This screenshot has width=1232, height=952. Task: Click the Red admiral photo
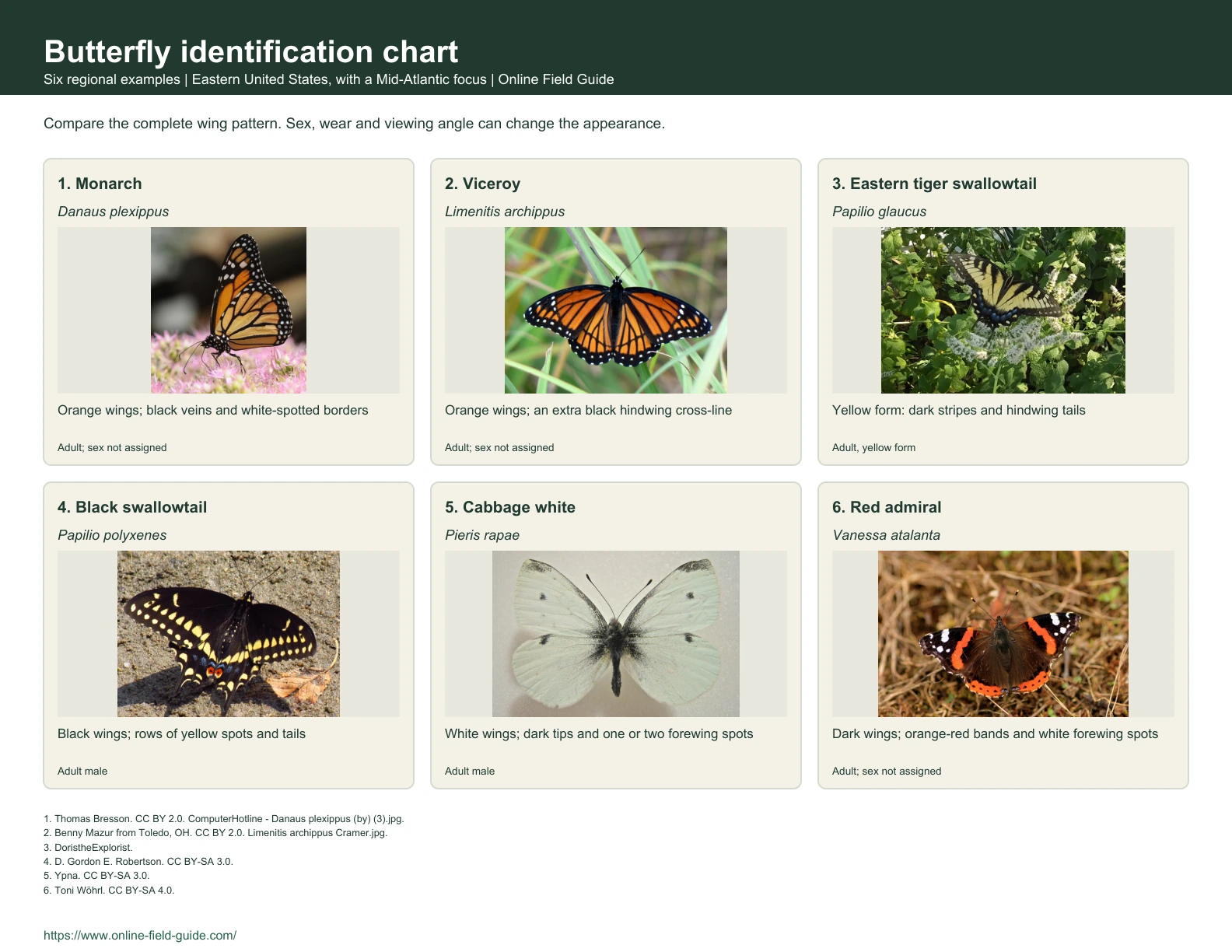pyautogui.click(x=1003, y=634)
